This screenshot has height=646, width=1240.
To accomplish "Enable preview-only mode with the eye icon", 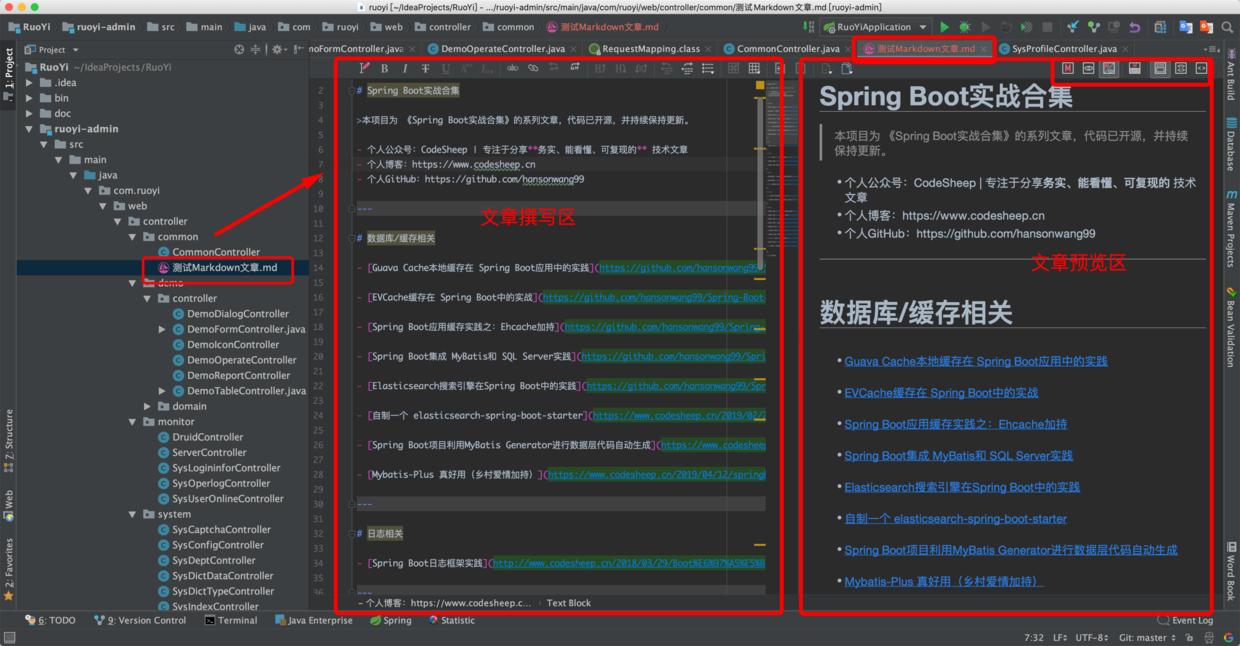I will 1088,70.
